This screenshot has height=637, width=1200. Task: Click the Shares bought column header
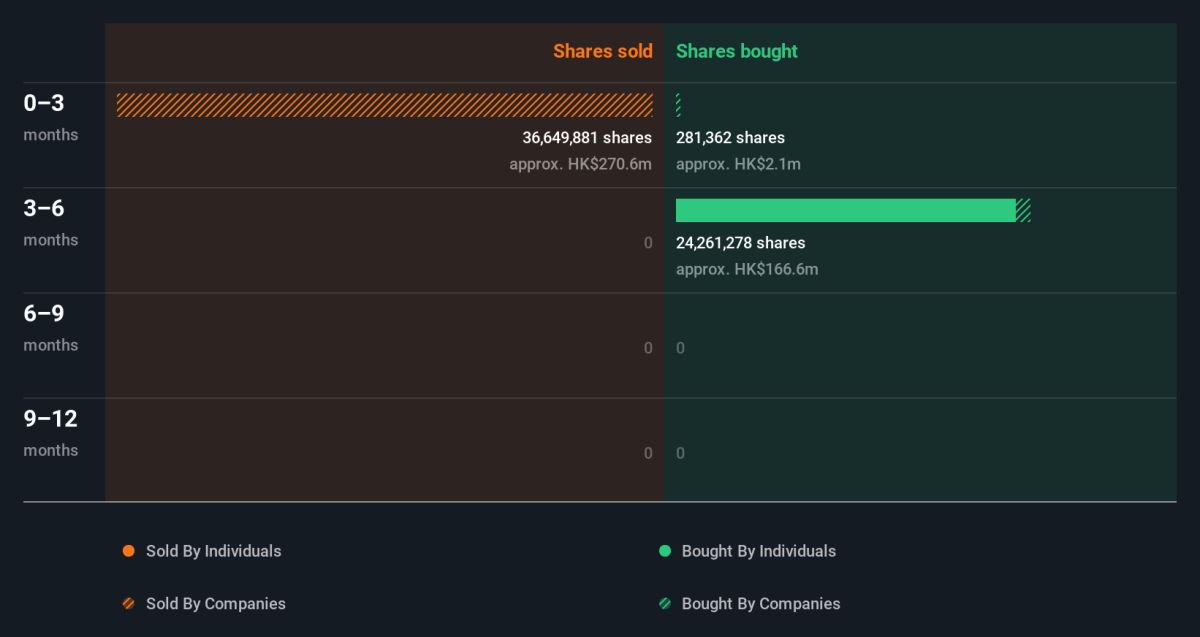737,51
